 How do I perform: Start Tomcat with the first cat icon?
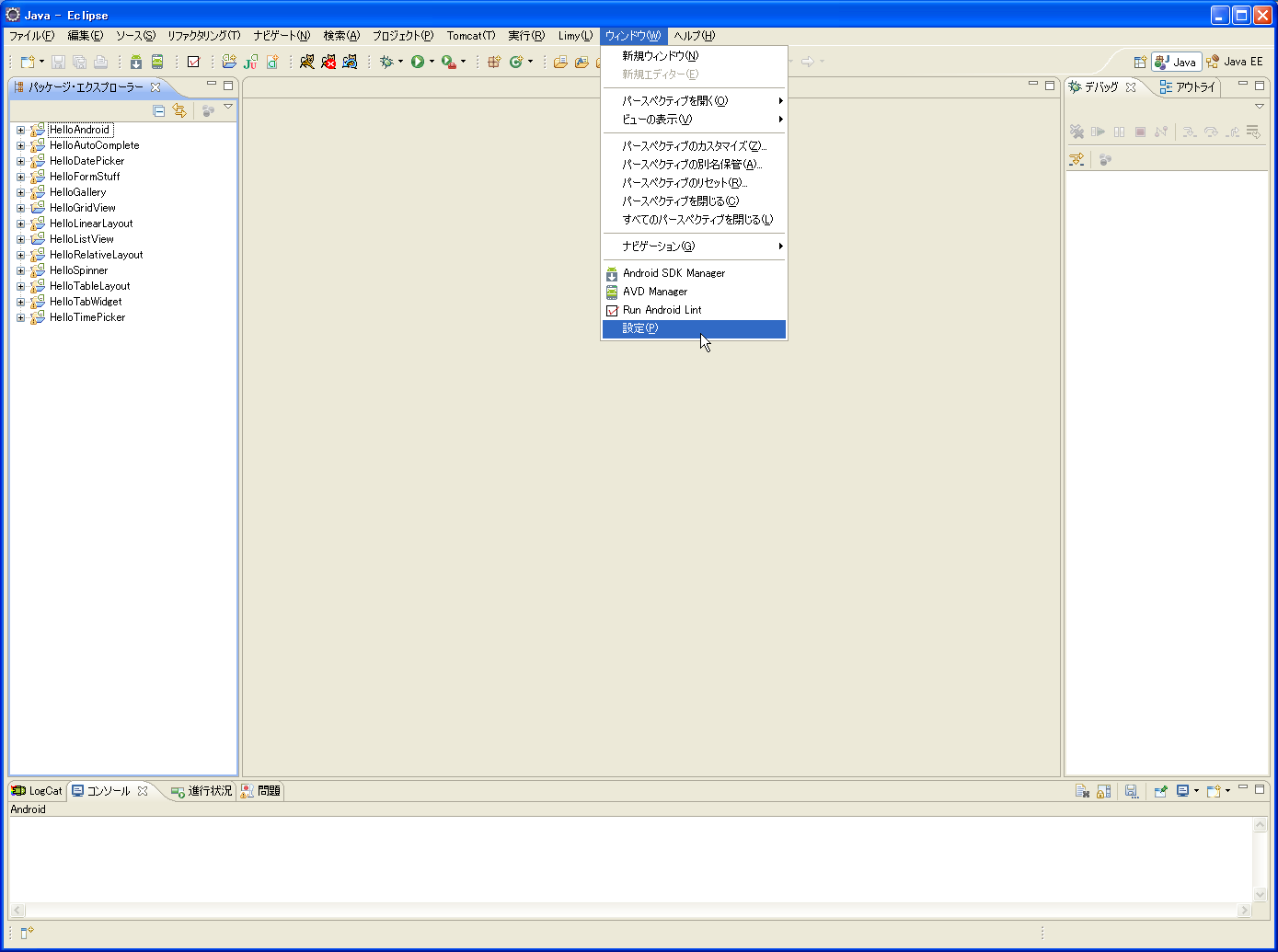[x=307, y=62]
